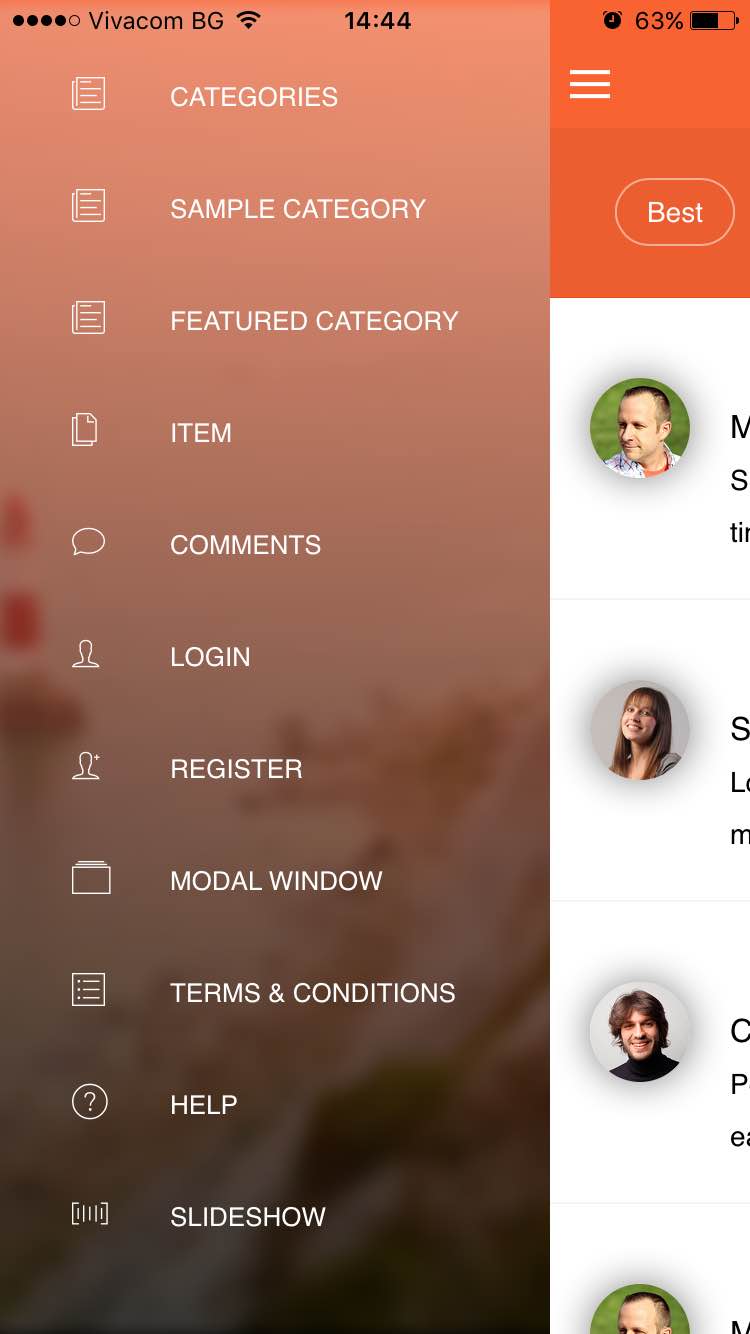750x1334 pixels.
Task: Click the Register add-user icon
Action: pos(86,766)
